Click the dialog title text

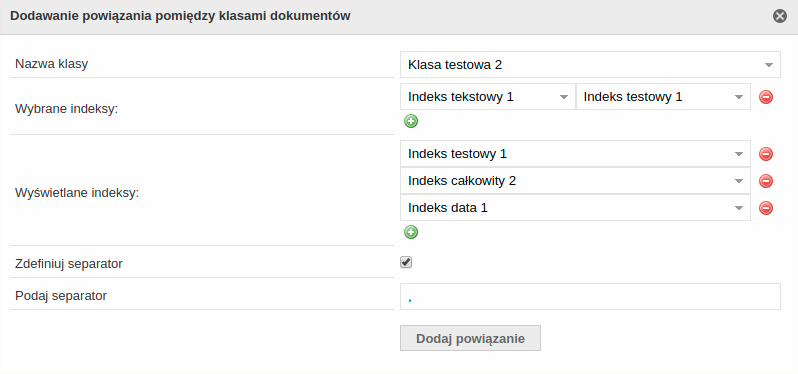(x=180, y=16)
